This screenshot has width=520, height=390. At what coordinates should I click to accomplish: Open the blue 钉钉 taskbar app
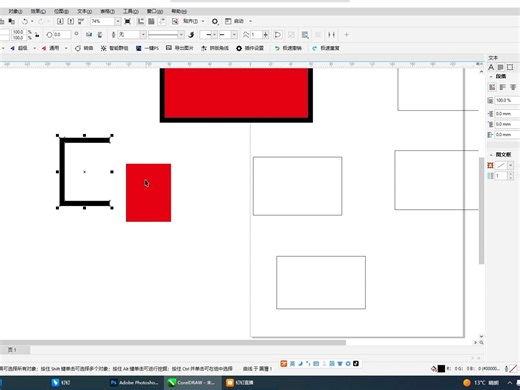[x=61, y=383]
